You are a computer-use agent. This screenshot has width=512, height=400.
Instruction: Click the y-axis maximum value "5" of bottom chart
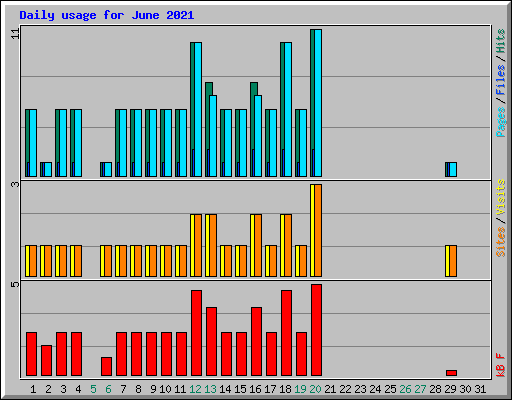click(x=16, y=284)
